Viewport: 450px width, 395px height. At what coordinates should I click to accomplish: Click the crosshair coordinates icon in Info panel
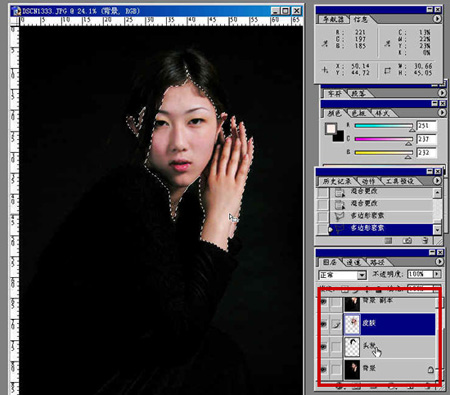[325, 70]
